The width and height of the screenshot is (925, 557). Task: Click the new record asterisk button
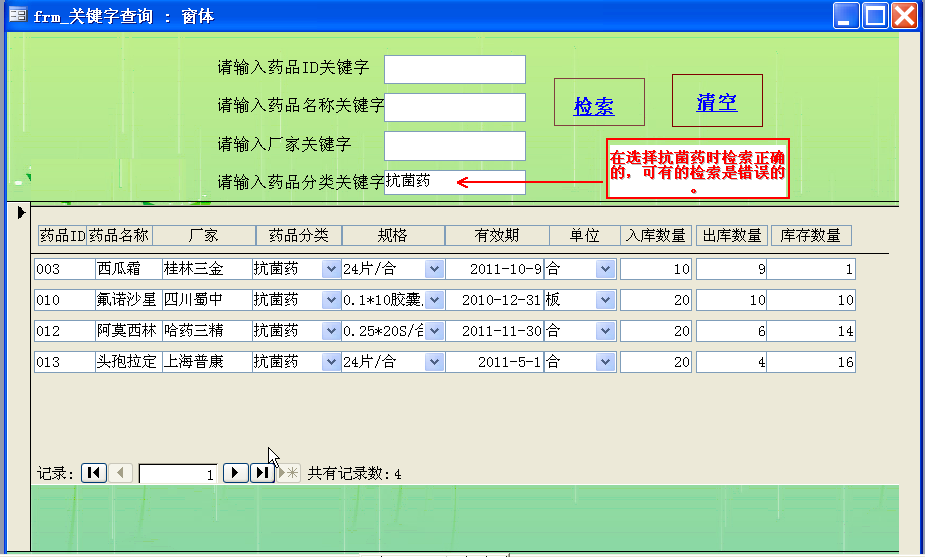click(x=288, y=473)
